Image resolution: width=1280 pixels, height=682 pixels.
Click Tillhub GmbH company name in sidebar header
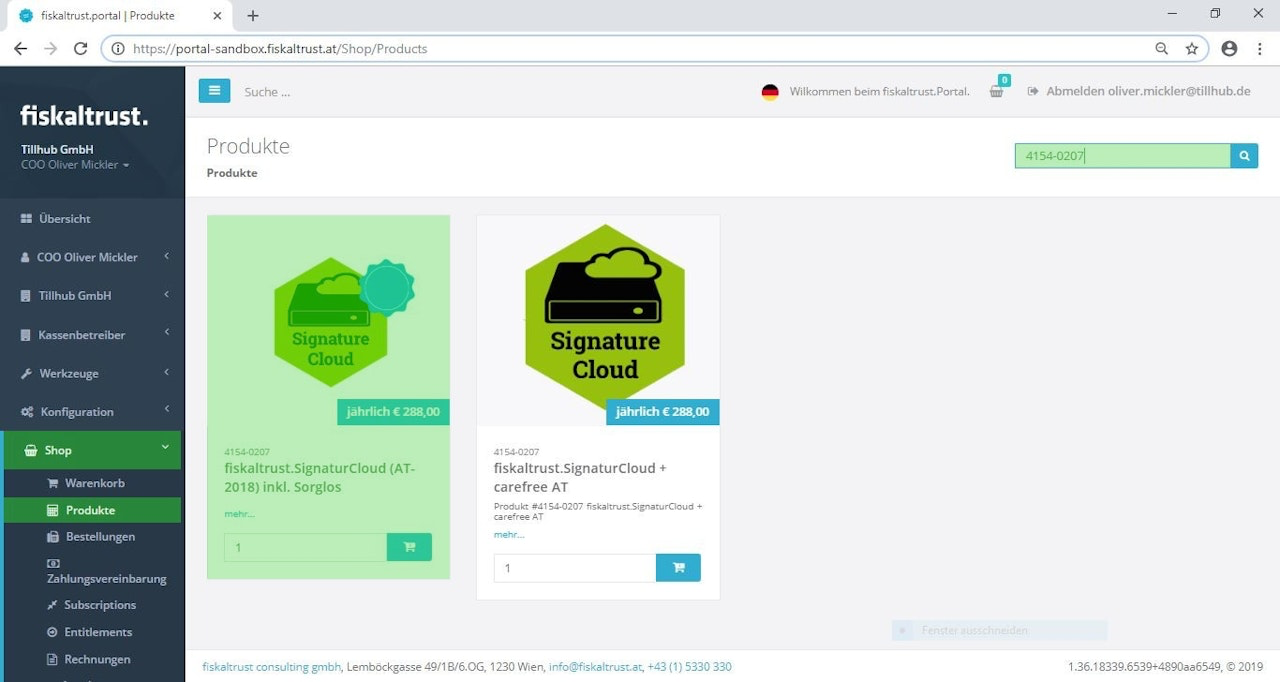57,149
